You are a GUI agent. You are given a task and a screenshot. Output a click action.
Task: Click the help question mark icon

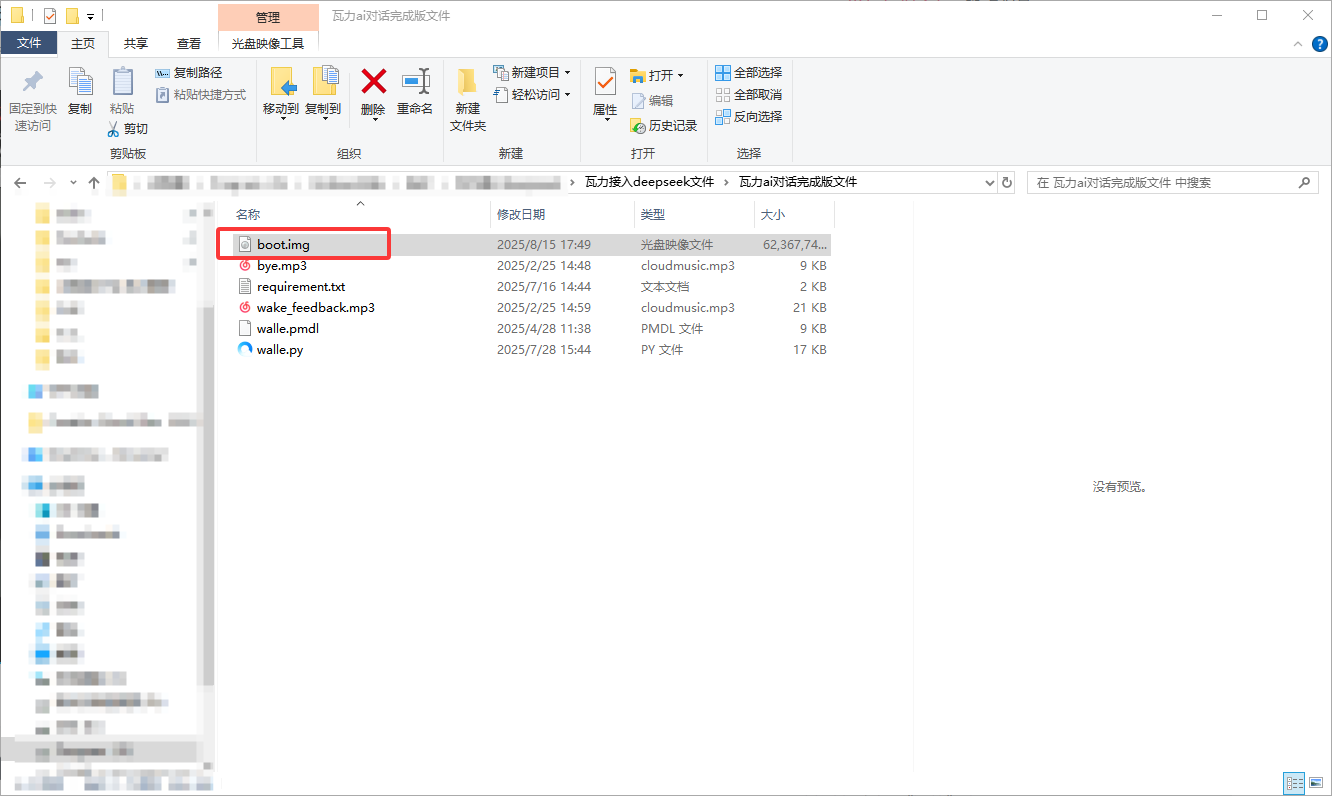[1319, 44]
